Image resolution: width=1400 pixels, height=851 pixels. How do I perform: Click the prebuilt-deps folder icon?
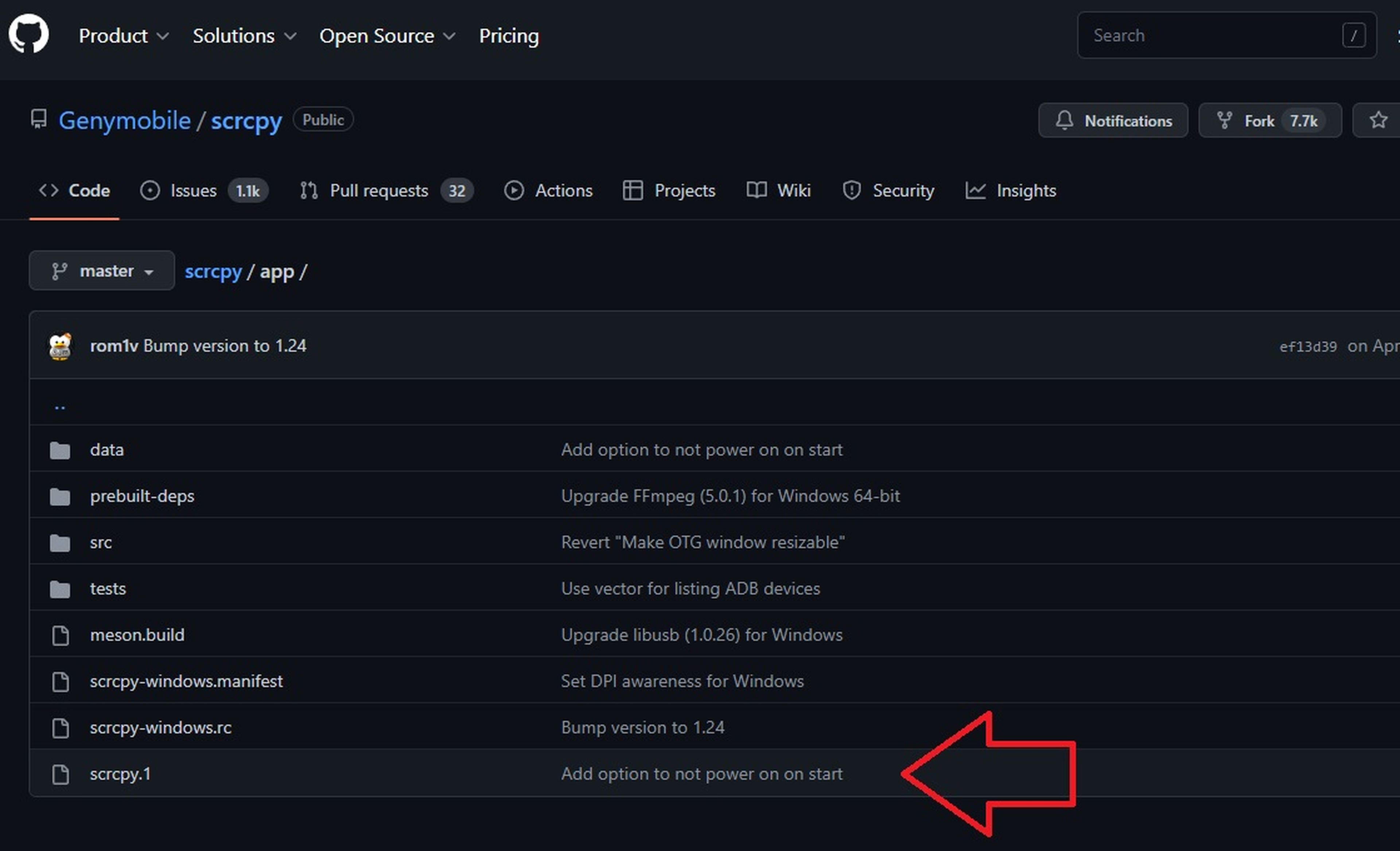[60, 497]
